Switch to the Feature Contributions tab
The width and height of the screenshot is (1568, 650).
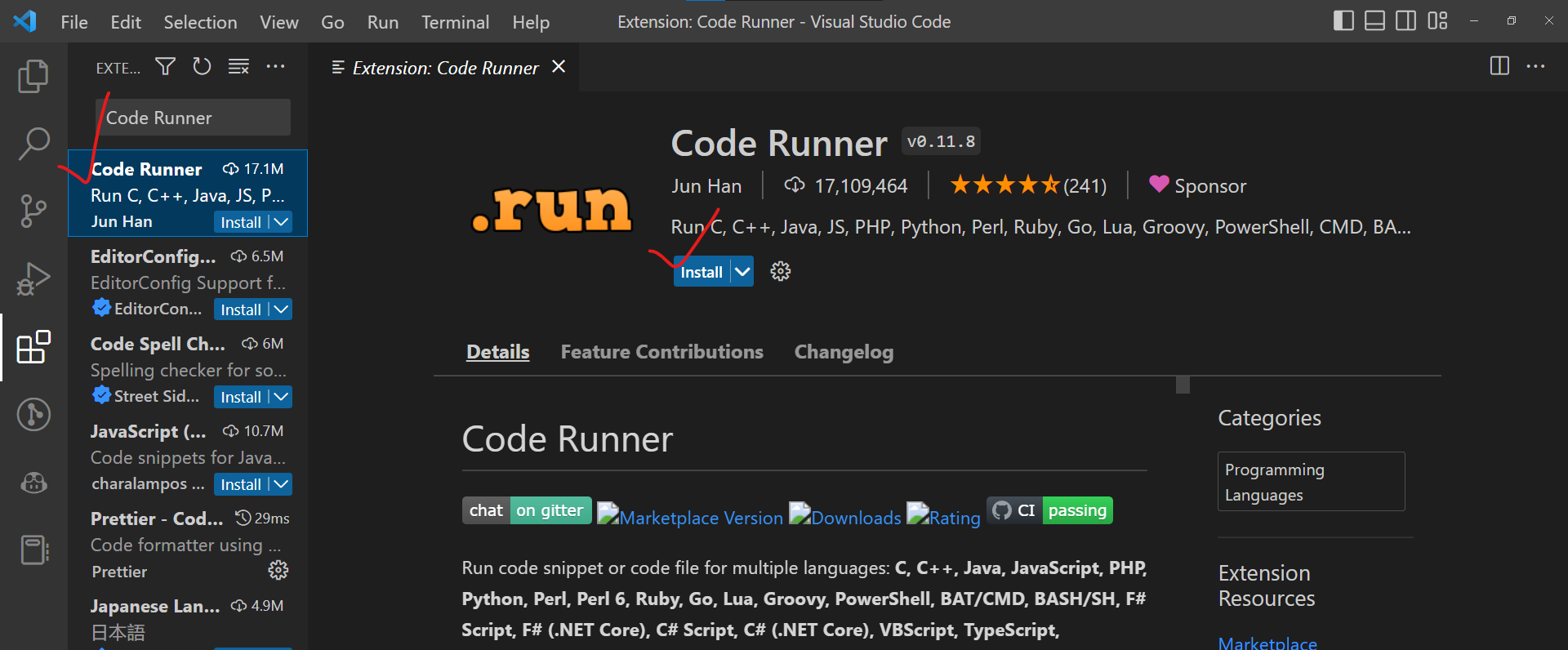click(661, 352)
